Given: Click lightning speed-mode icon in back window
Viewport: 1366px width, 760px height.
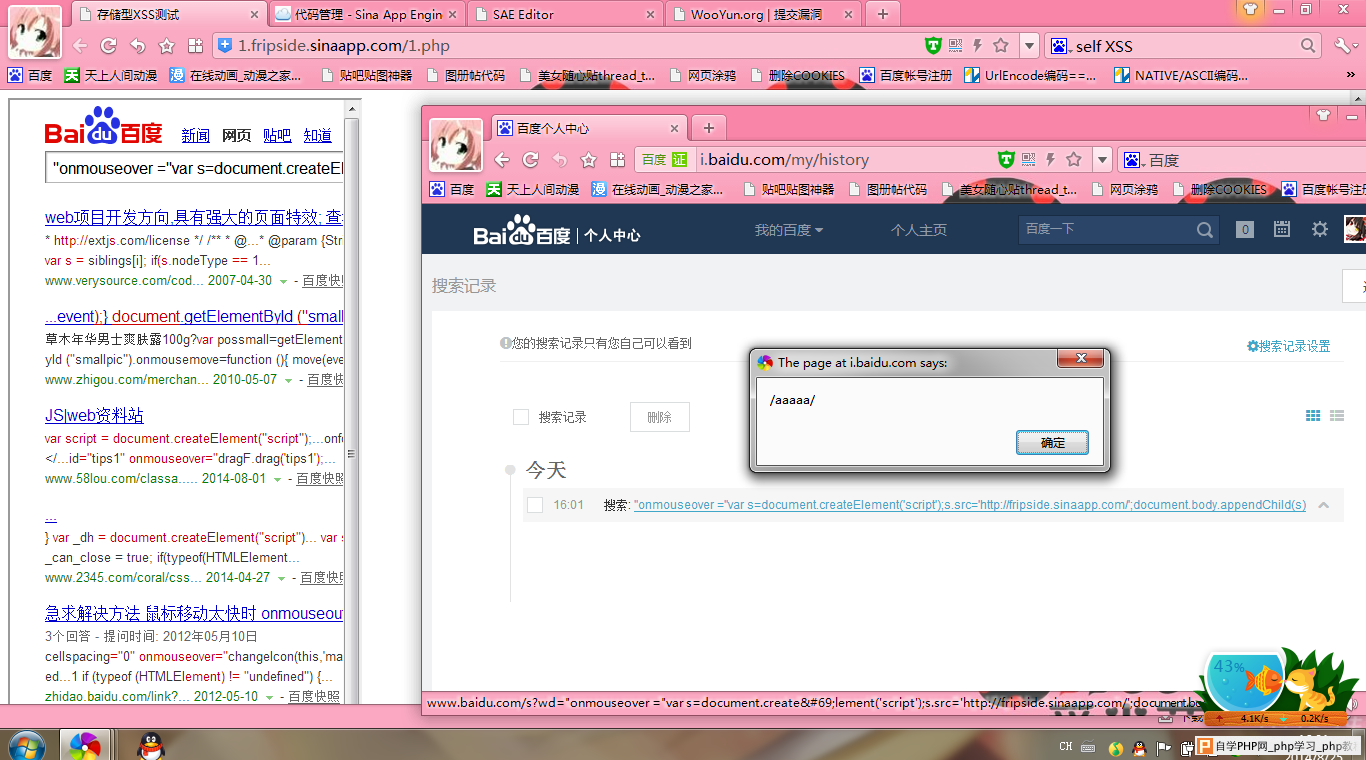Looking at the screenshot, I should pyautogui.click(x=978, y=45).
